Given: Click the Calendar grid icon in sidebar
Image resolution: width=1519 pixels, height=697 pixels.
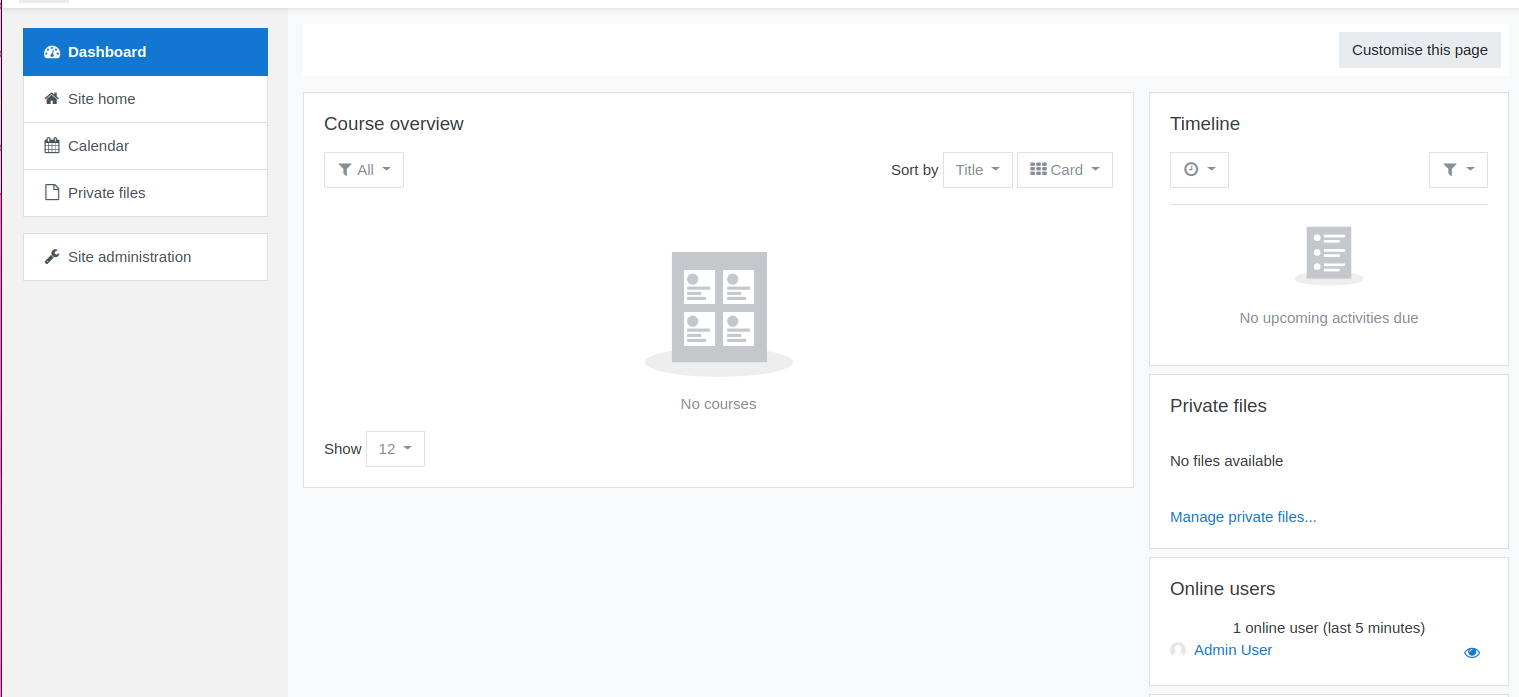Looking at the screenshot, I should coord(52,146).
